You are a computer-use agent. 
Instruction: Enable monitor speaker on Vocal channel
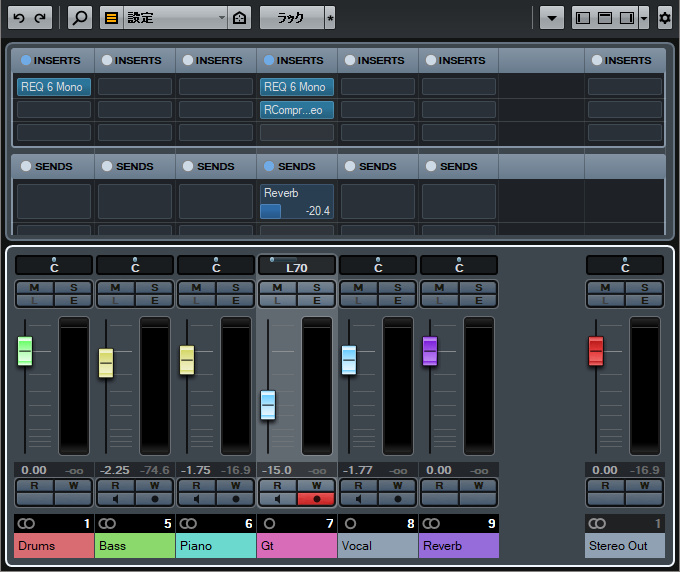click(x=358, y=499)
